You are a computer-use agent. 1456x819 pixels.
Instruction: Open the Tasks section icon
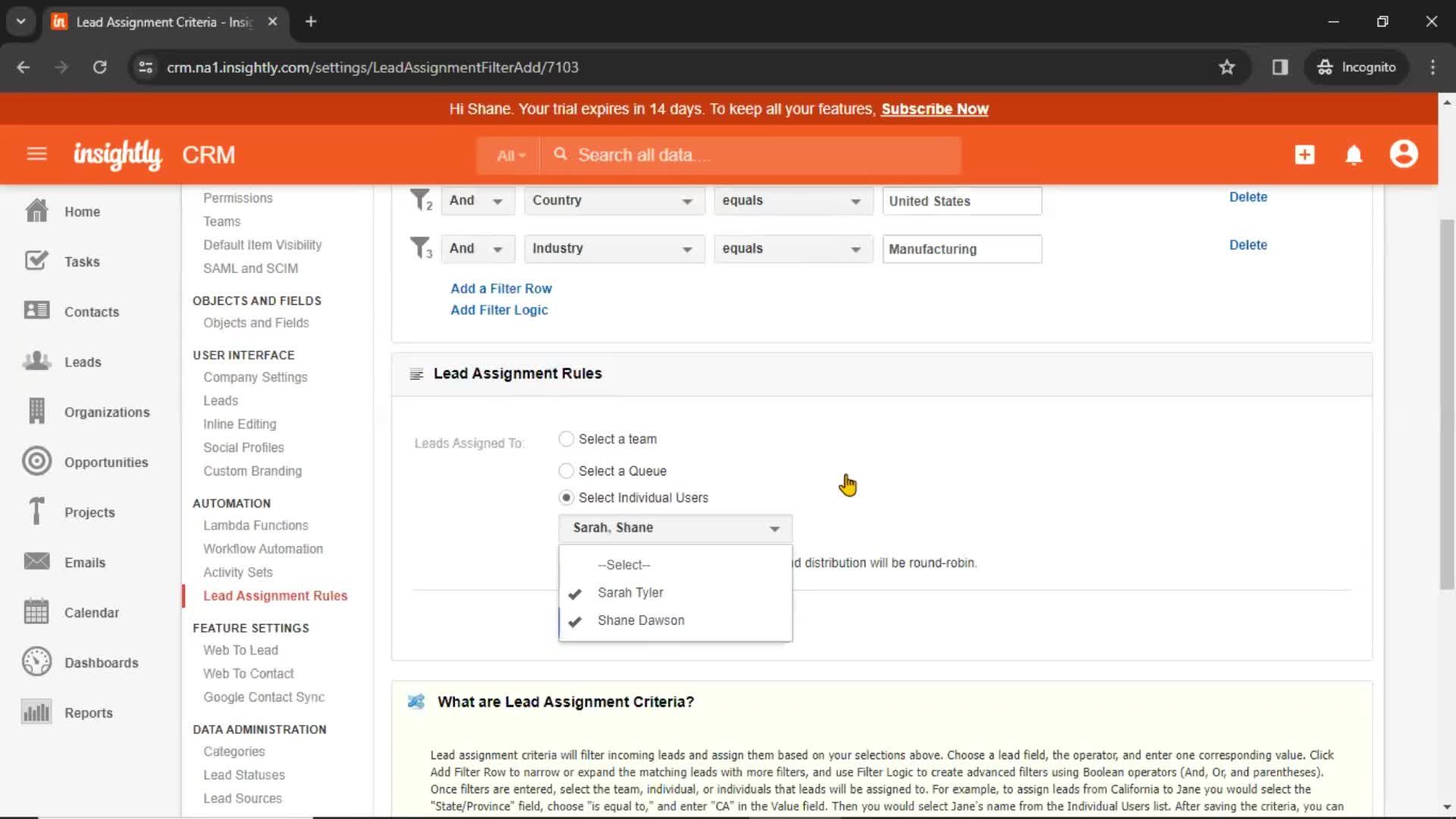click(36, 260)
